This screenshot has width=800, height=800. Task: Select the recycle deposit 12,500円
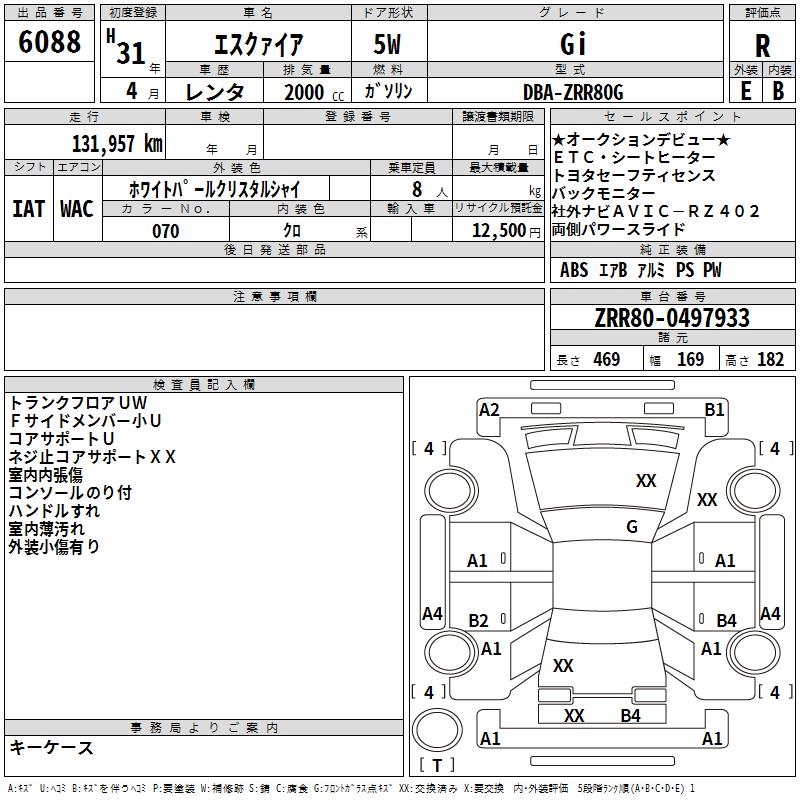[x=506, y=231]
